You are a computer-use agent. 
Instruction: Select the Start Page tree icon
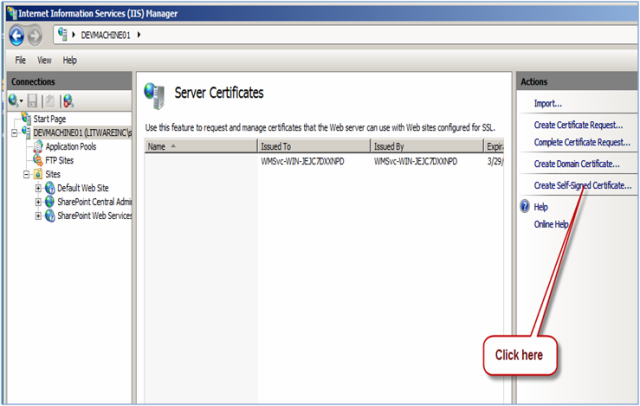[x=27, y=118]
